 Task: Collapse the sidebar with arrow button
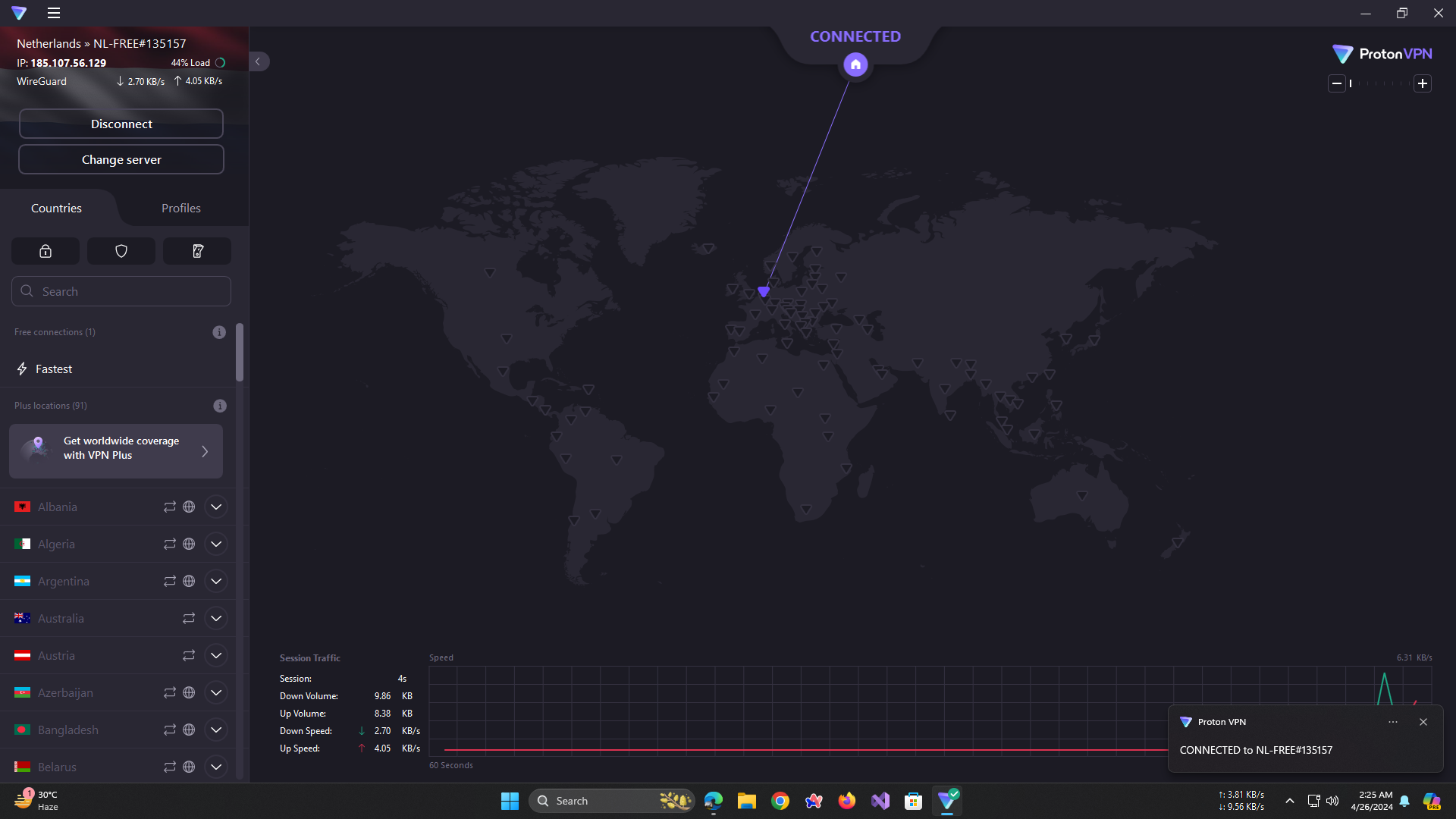258,62
